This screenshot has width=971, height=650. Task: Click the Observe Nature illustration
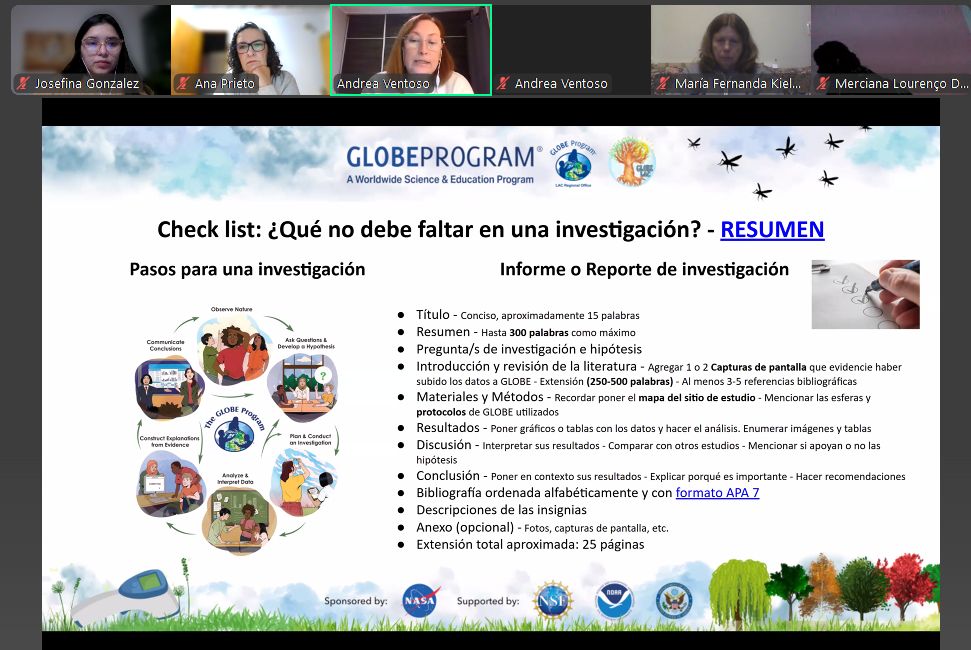pyautogui.click(x=235, y=350)
